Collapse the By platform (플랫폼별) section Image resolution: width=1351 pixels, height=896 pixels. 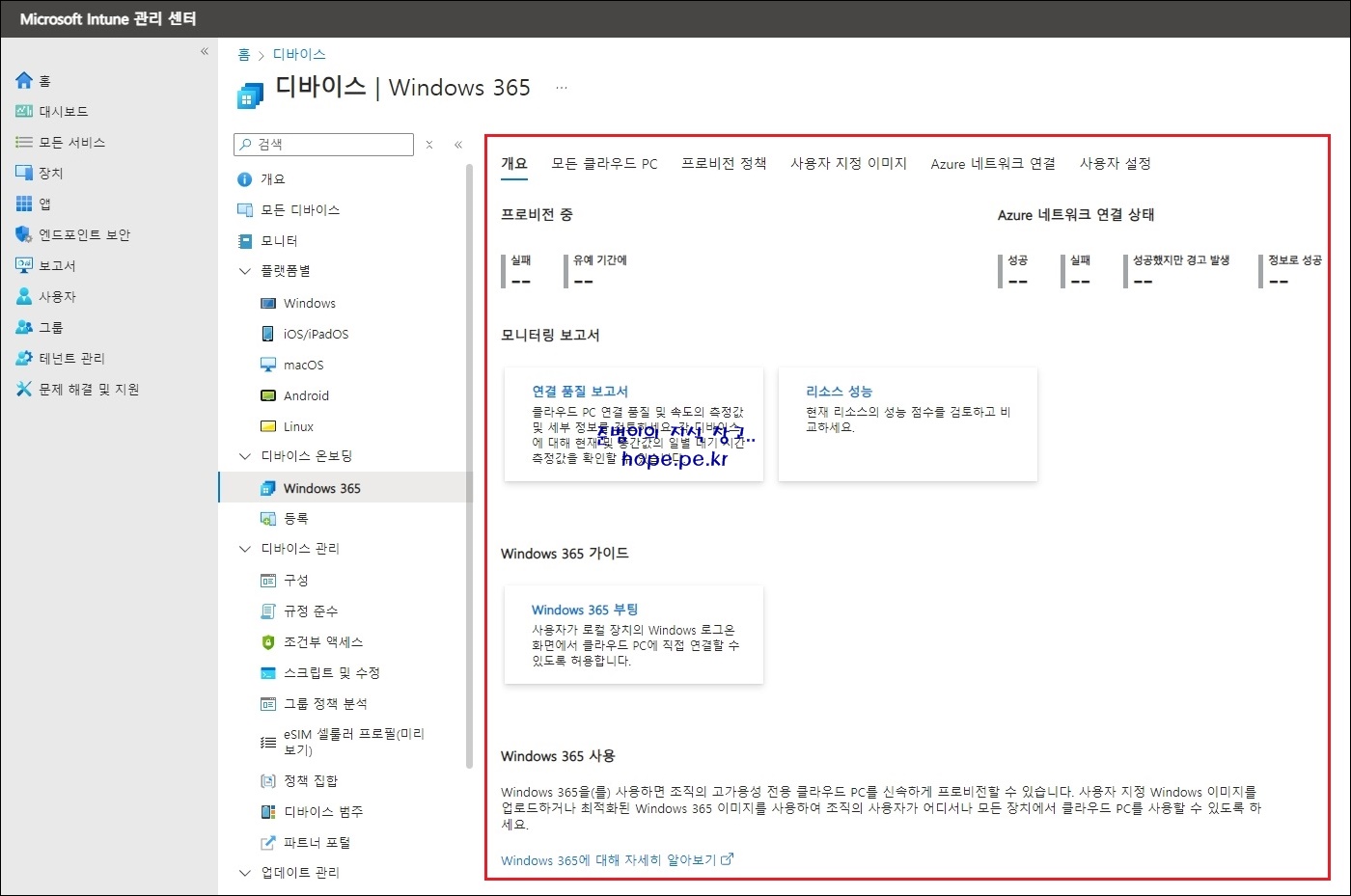245,271
